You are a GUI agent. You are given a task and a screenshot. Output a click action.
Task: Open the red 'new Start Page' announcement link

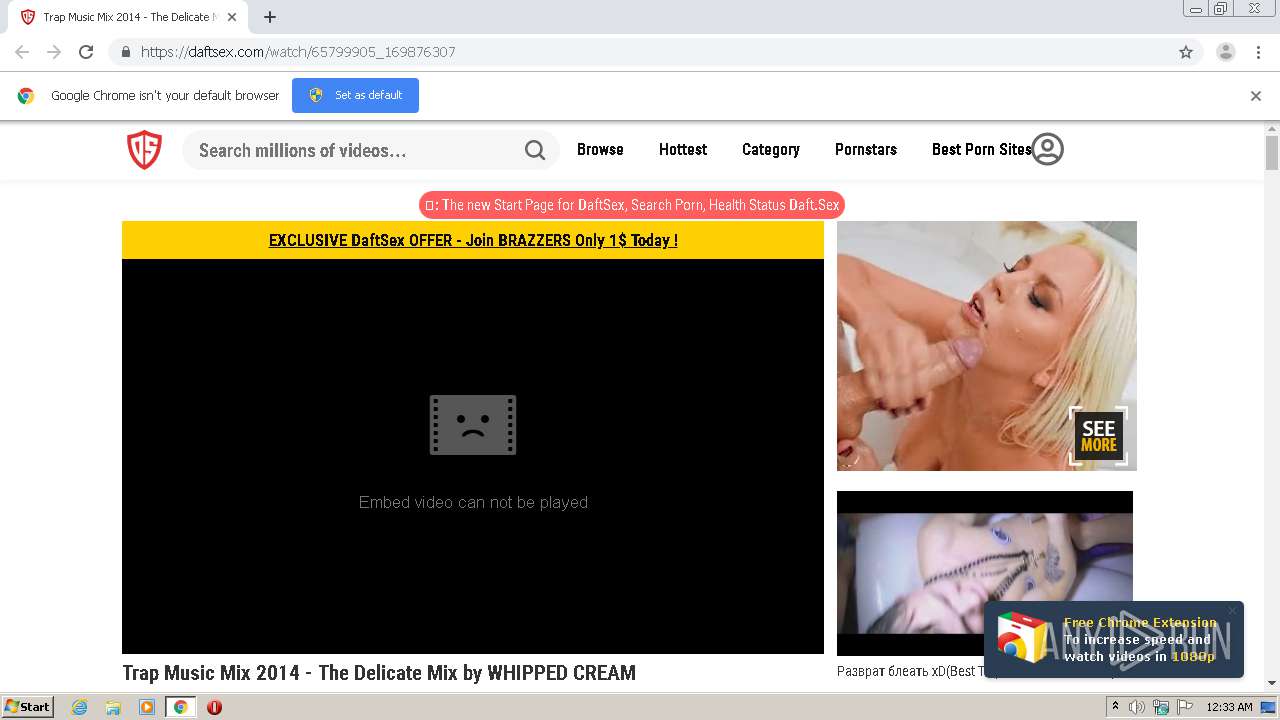632,205
